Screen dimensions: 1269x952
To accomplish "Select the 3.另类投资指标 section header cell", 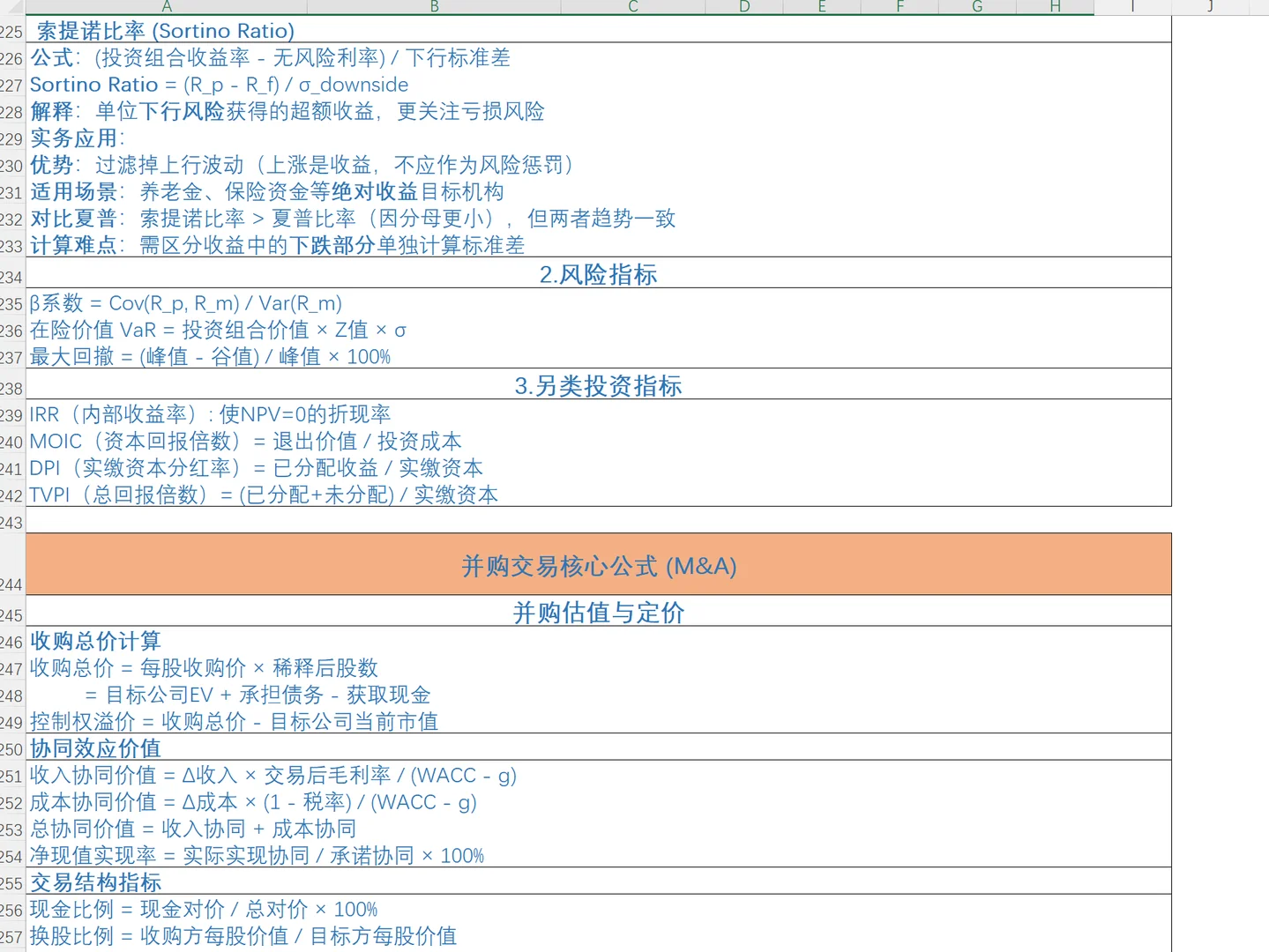I will 597,385.
